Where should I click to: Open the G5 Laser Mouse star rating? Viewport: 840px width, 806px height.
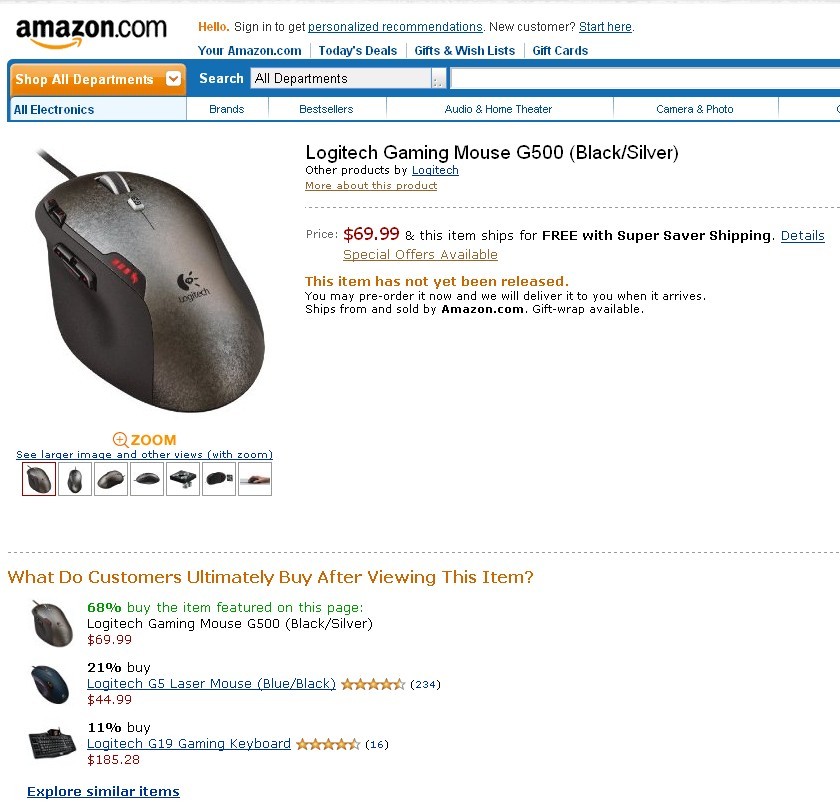coord(373,684)
